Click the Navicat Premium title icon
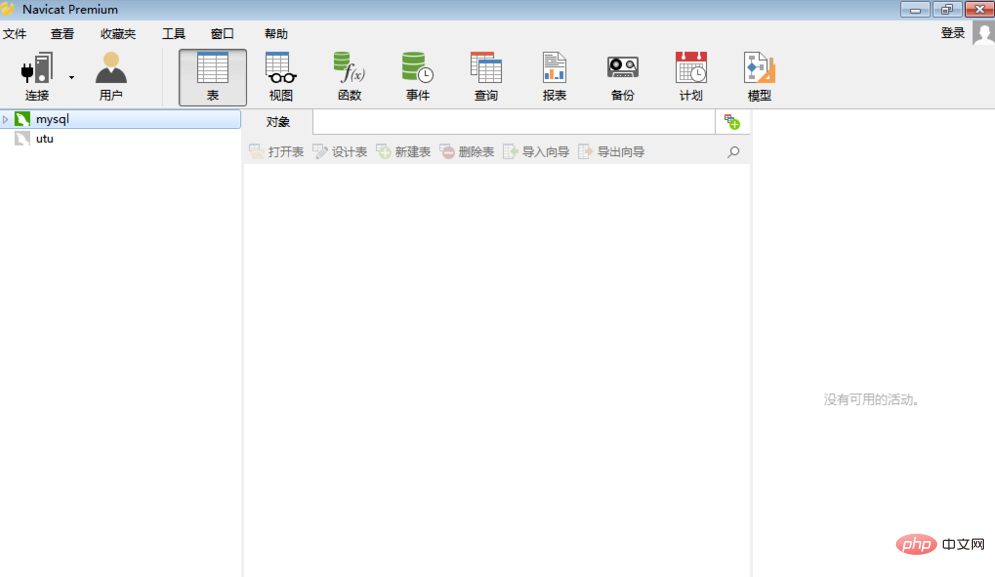 click(x=8, y=9)
